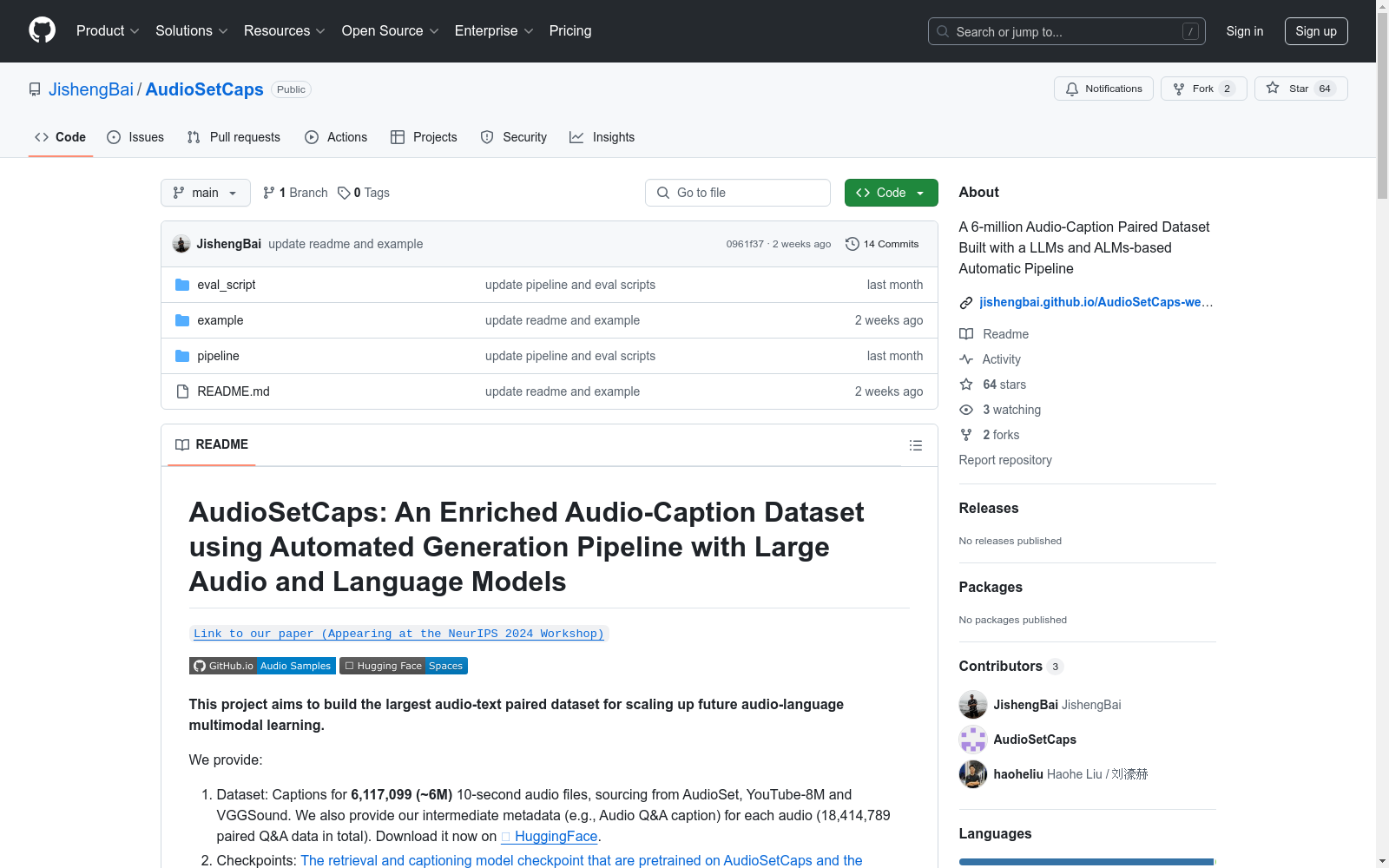Click the Hugging Face Spaces badge
This screenshot has height=868, width=1389.
[404, 666]
